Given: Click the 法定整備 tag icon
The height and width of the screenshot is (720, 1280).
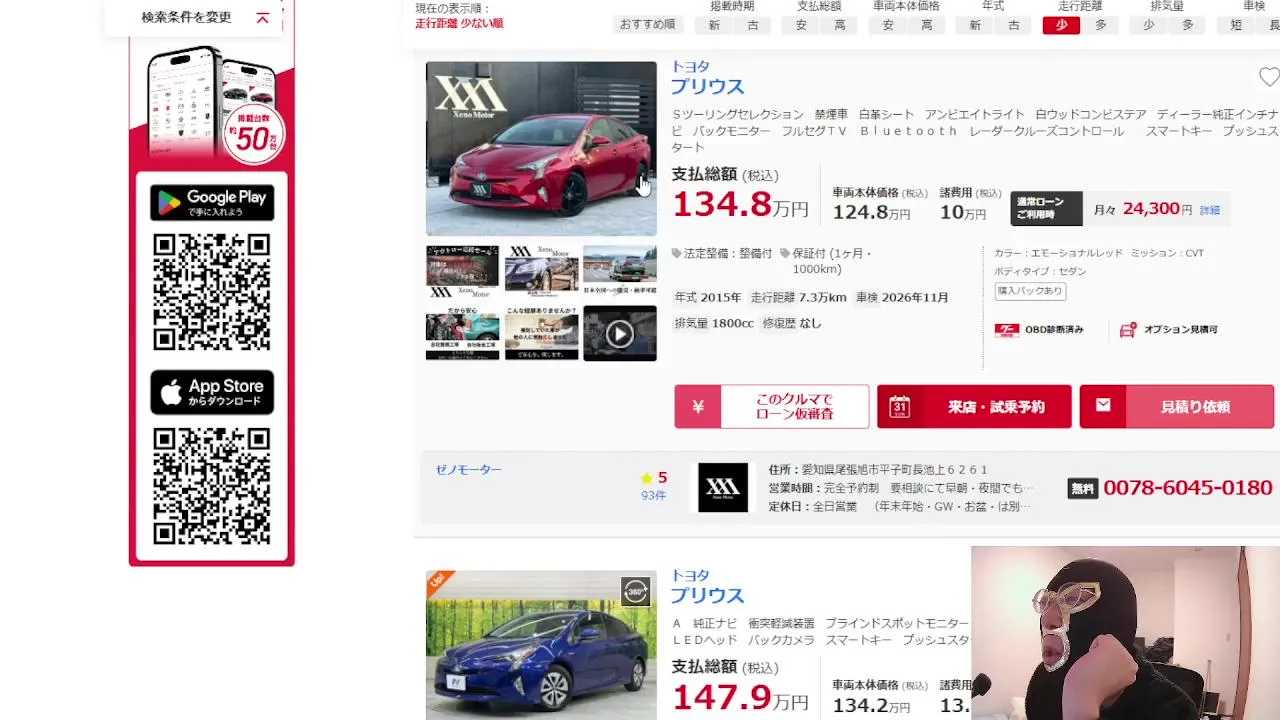Looking at the screenshot, I should (x=677, y=254).
